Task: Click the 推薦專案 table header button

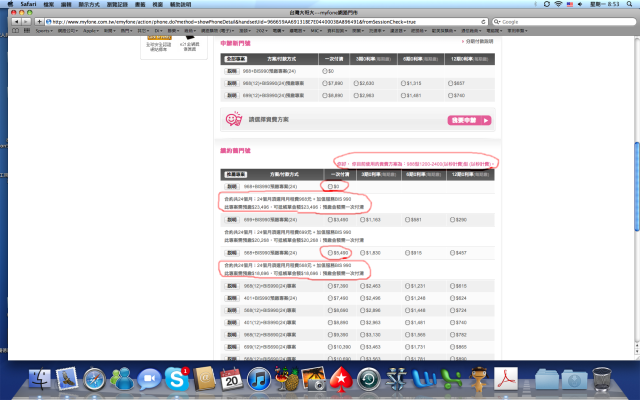Action: [236, 174]
